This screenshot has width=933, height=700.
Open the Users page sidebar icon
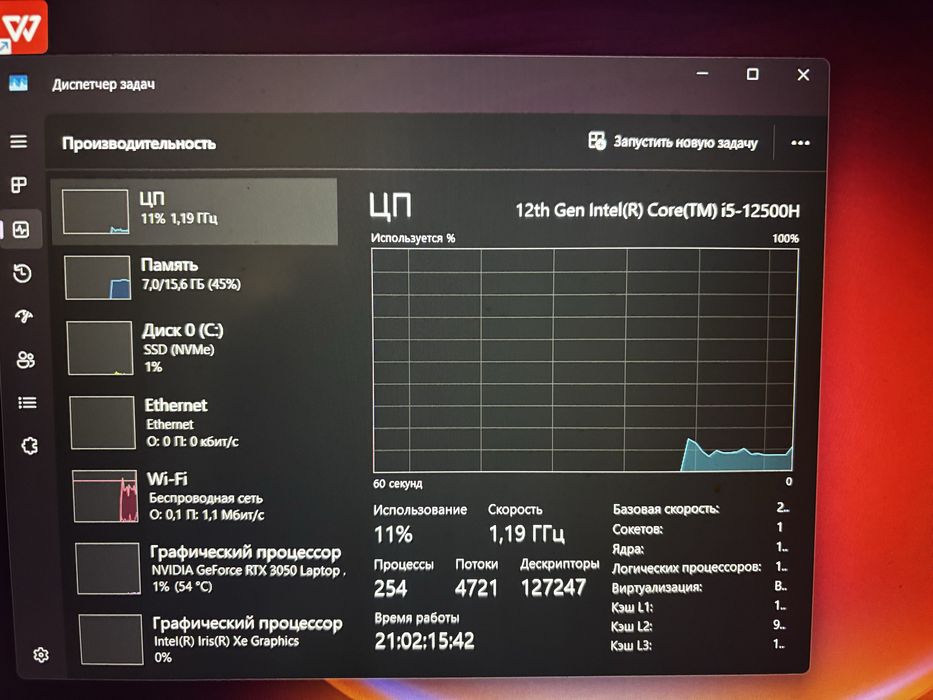point(26,360)
